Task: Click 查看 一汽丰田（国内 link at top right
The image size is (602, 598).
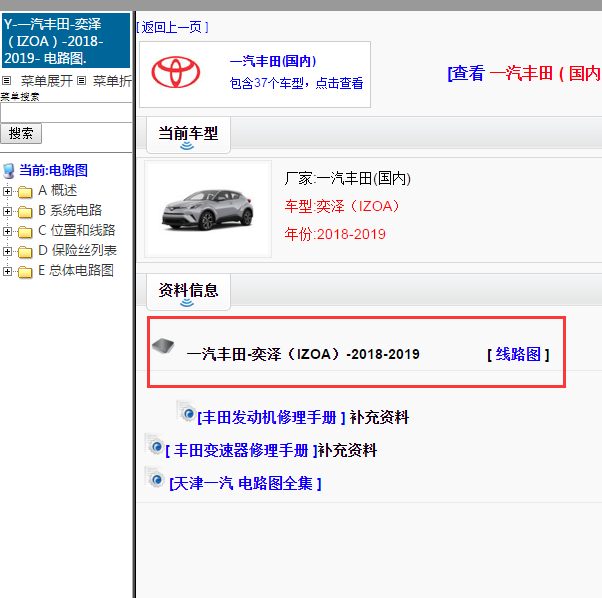Action: point(524,73)
